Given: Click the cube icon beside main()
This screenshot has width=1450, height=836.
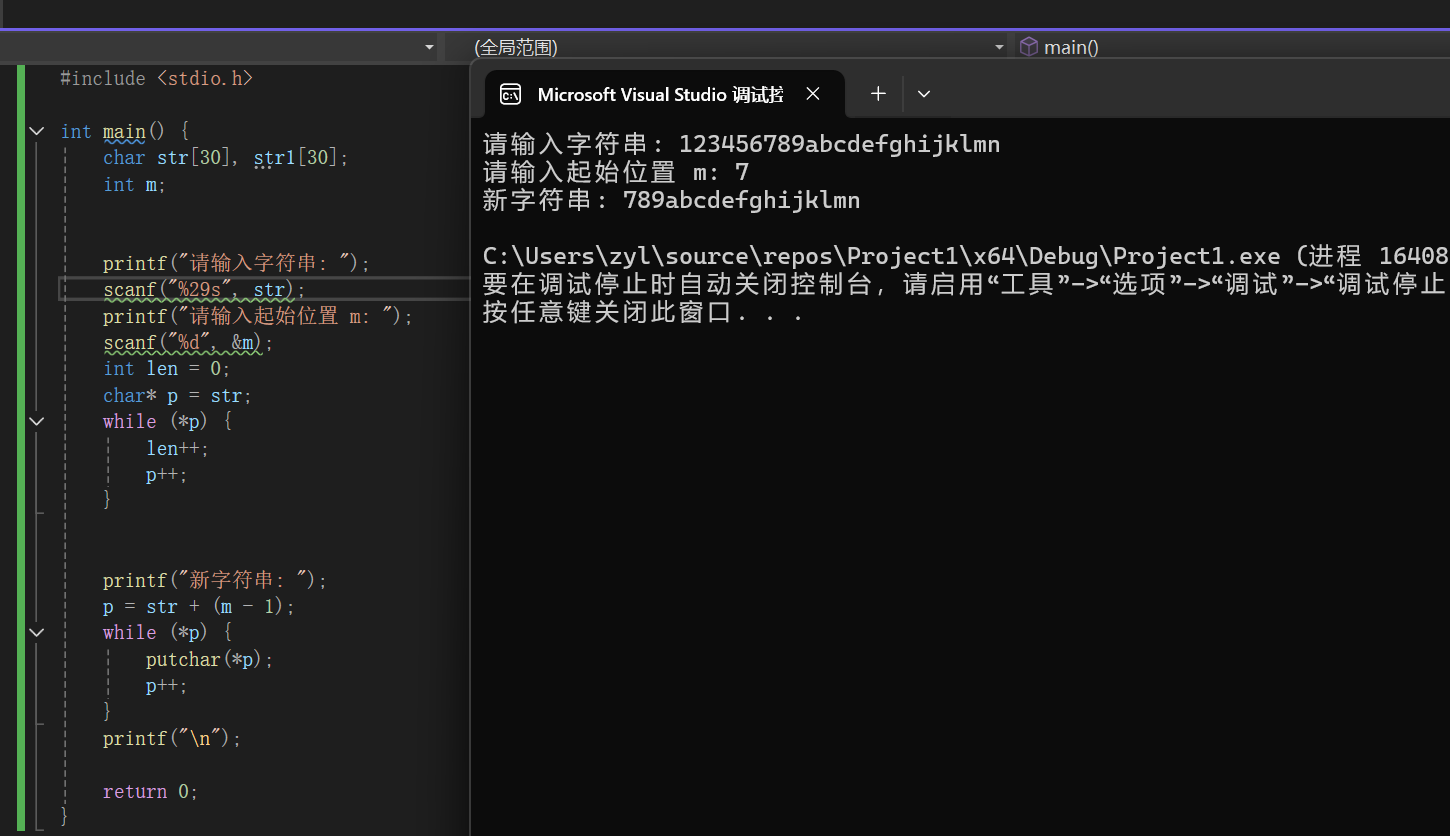Looking at the screenshot, I should [x=1028, y=47].
